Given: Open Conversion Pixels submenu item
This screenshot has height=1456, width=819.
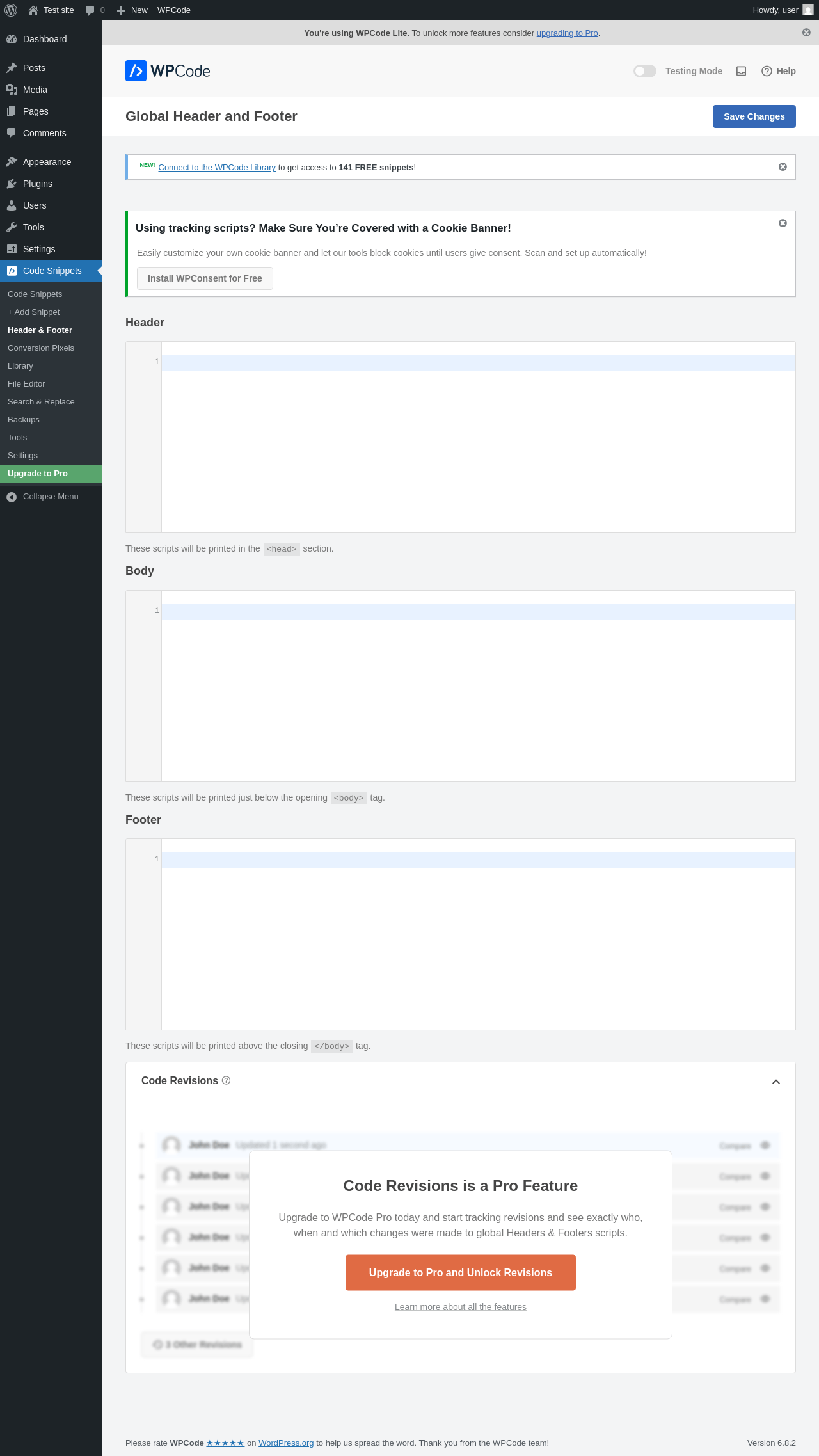Looking at the screenshot, I should 51,348.
